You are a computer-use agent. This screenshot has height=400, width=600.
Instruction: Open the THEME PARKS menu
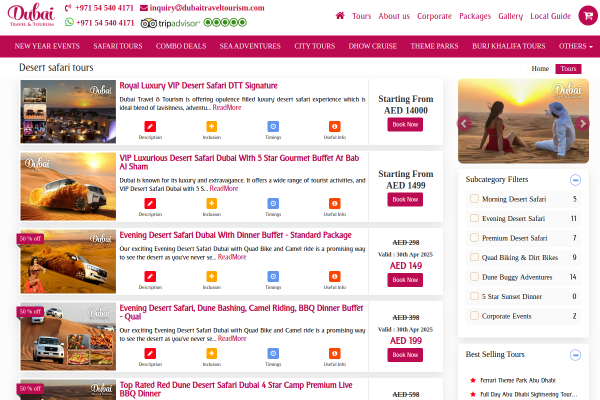(434, 46)
